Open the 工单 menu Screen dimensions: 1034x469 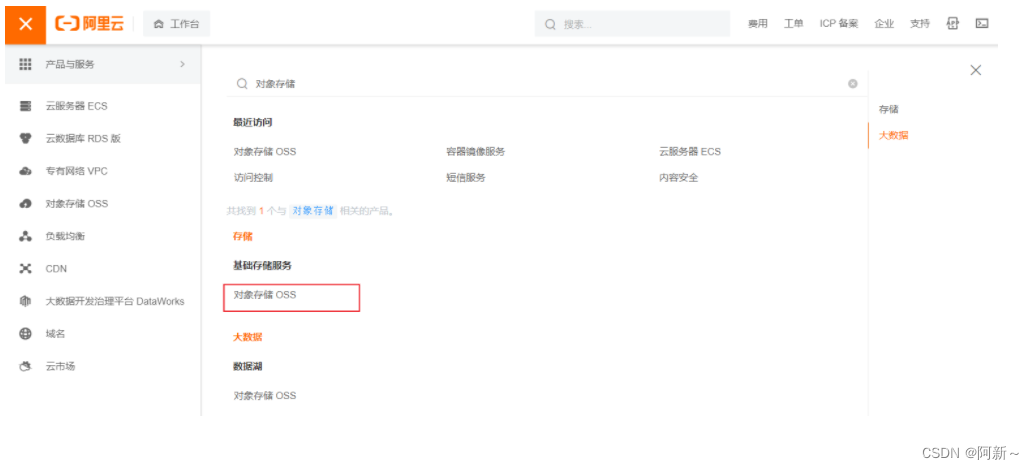[793, 24]
